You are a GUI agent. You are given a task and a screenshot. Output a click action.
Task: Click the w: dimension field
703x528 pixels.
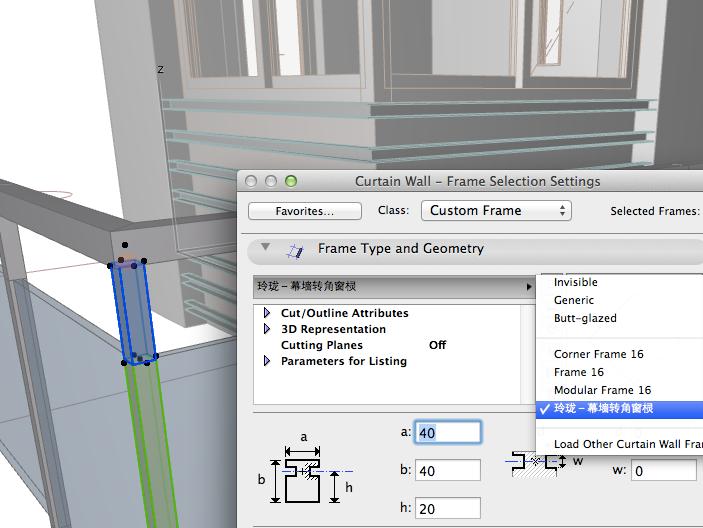[664, 470]
